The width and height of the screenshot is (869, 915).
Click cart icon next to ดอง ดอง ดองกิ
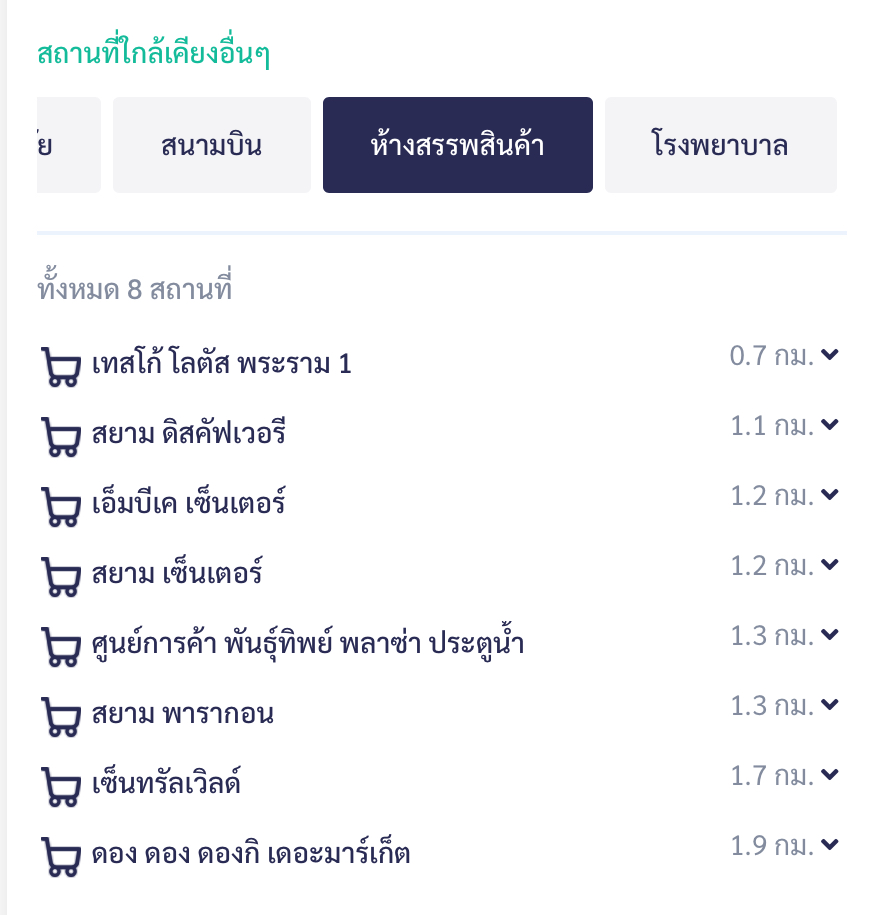point(60,857)
